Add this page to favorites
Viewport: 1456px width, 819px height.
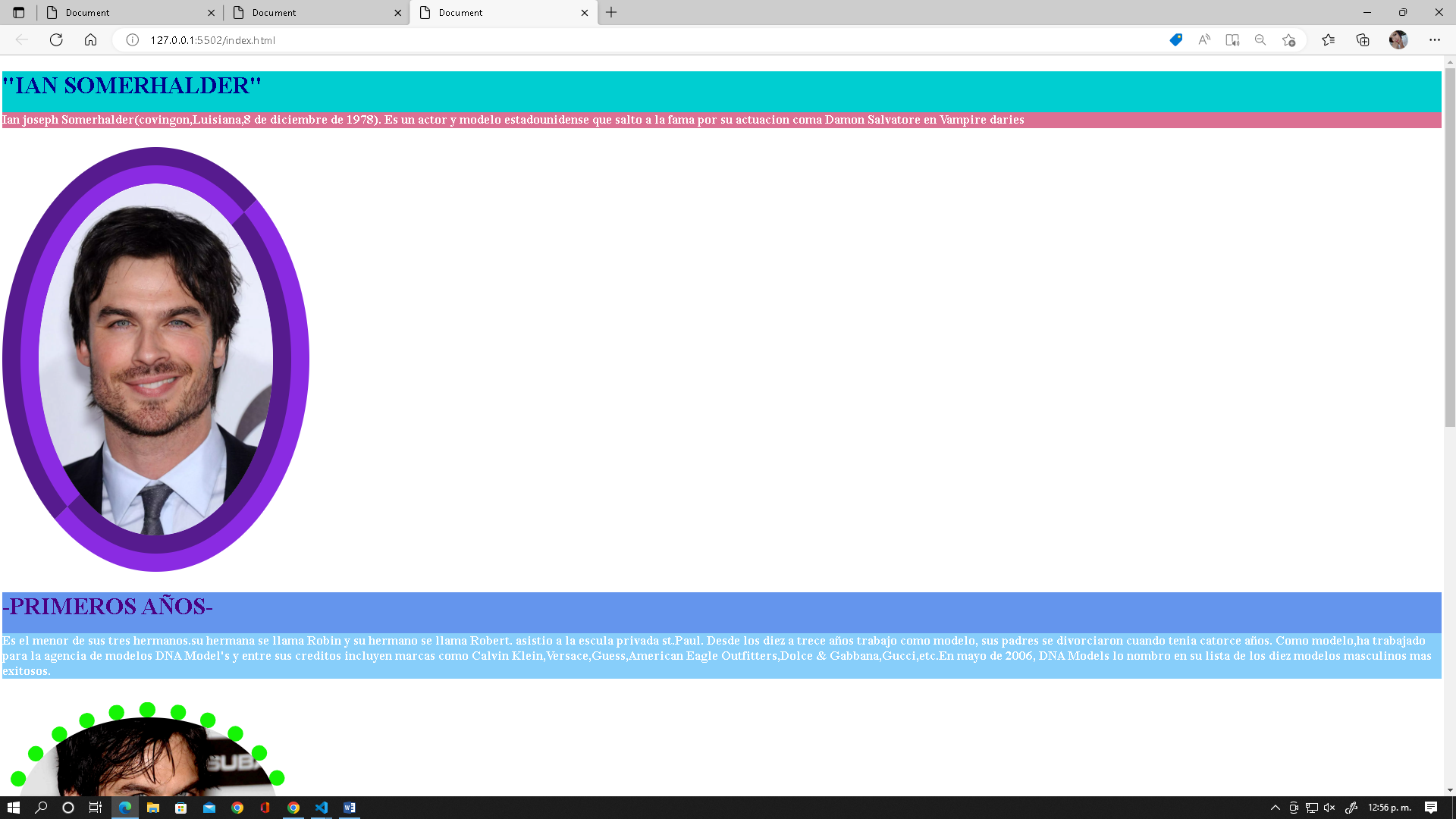point(1288,40)
